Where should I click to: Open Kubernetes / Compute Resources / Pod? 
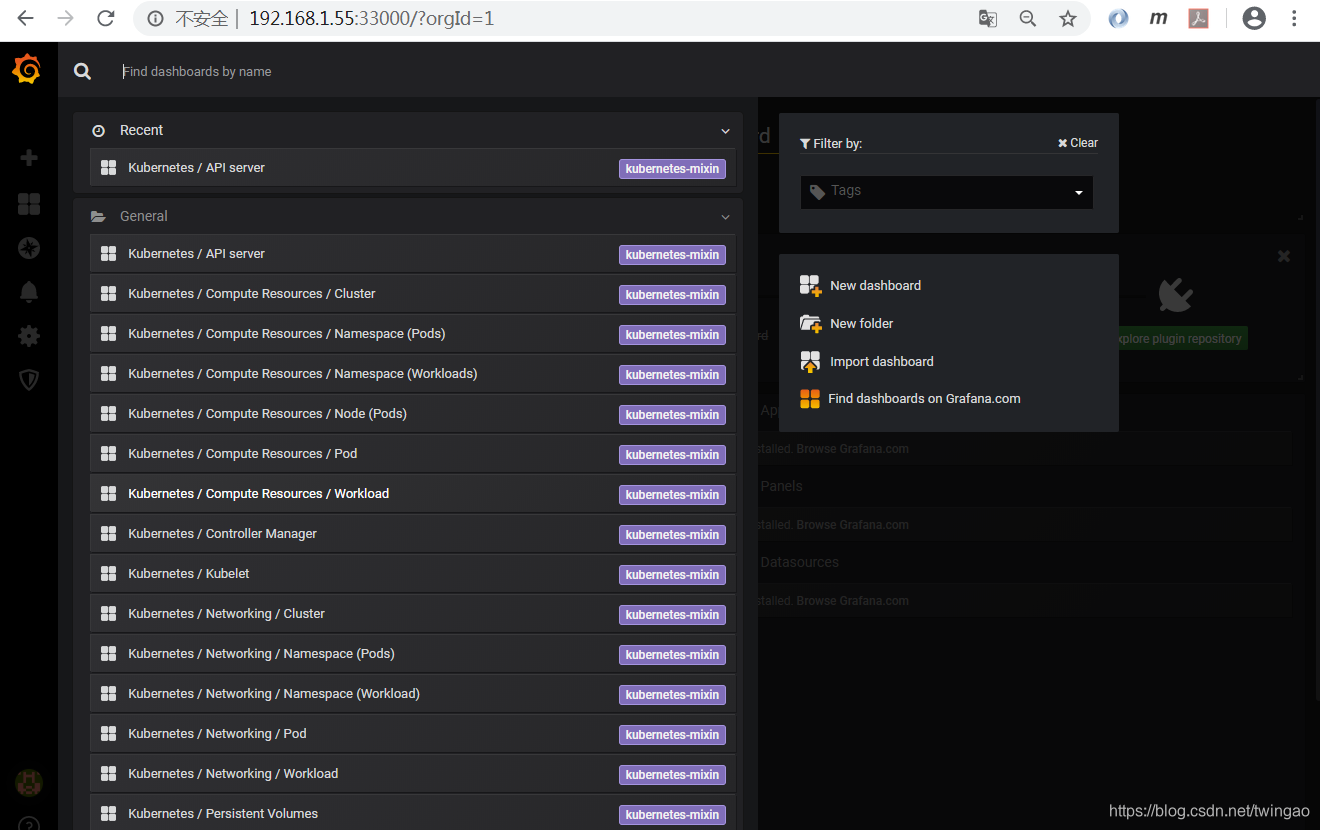[x=412, y=454]
